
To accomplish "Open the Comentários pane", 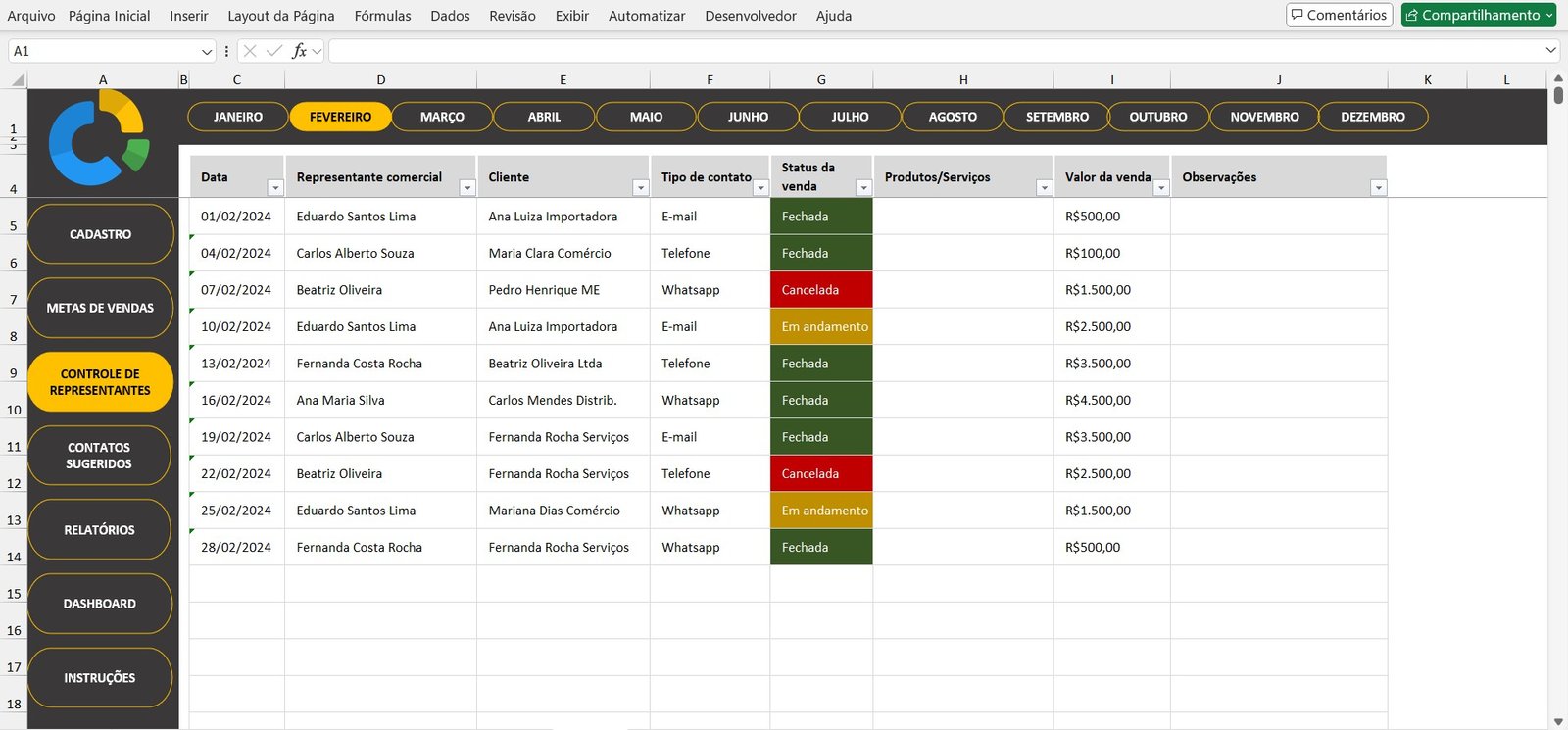I will point(1339,15).
